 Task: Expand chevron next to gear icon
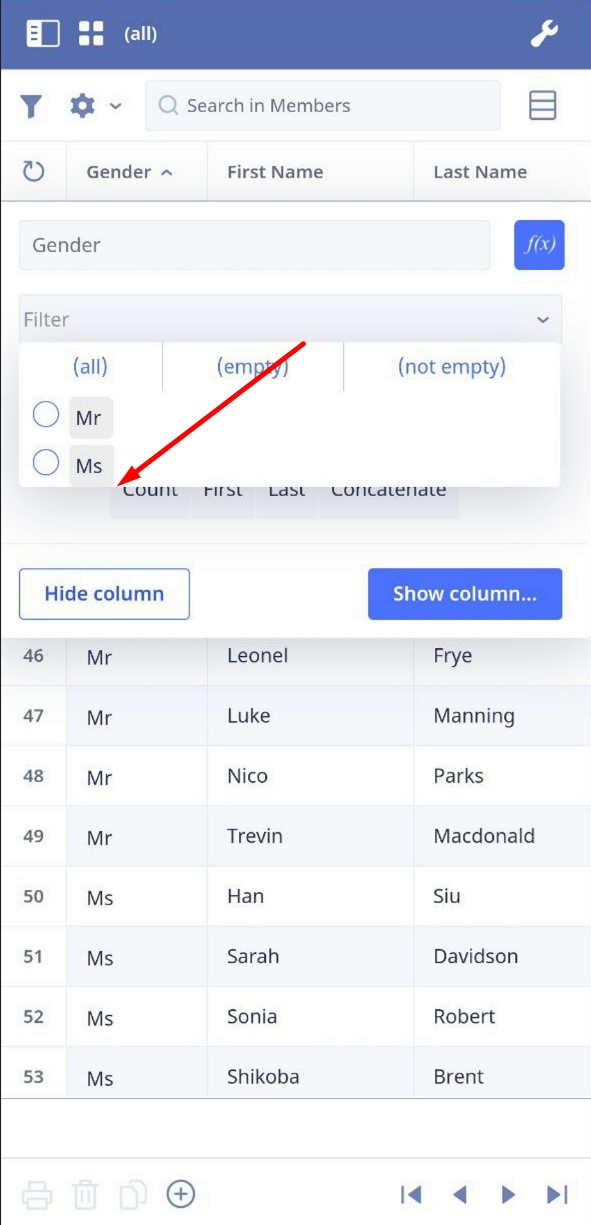point(115,105)
